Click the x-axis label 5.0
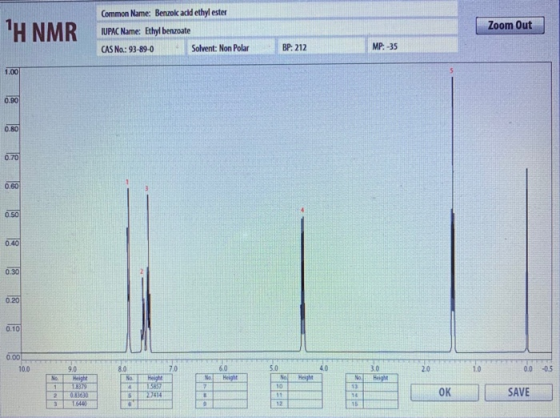This screenshot has width=560, height=418. pyautogui.click(x=274, y=368)
